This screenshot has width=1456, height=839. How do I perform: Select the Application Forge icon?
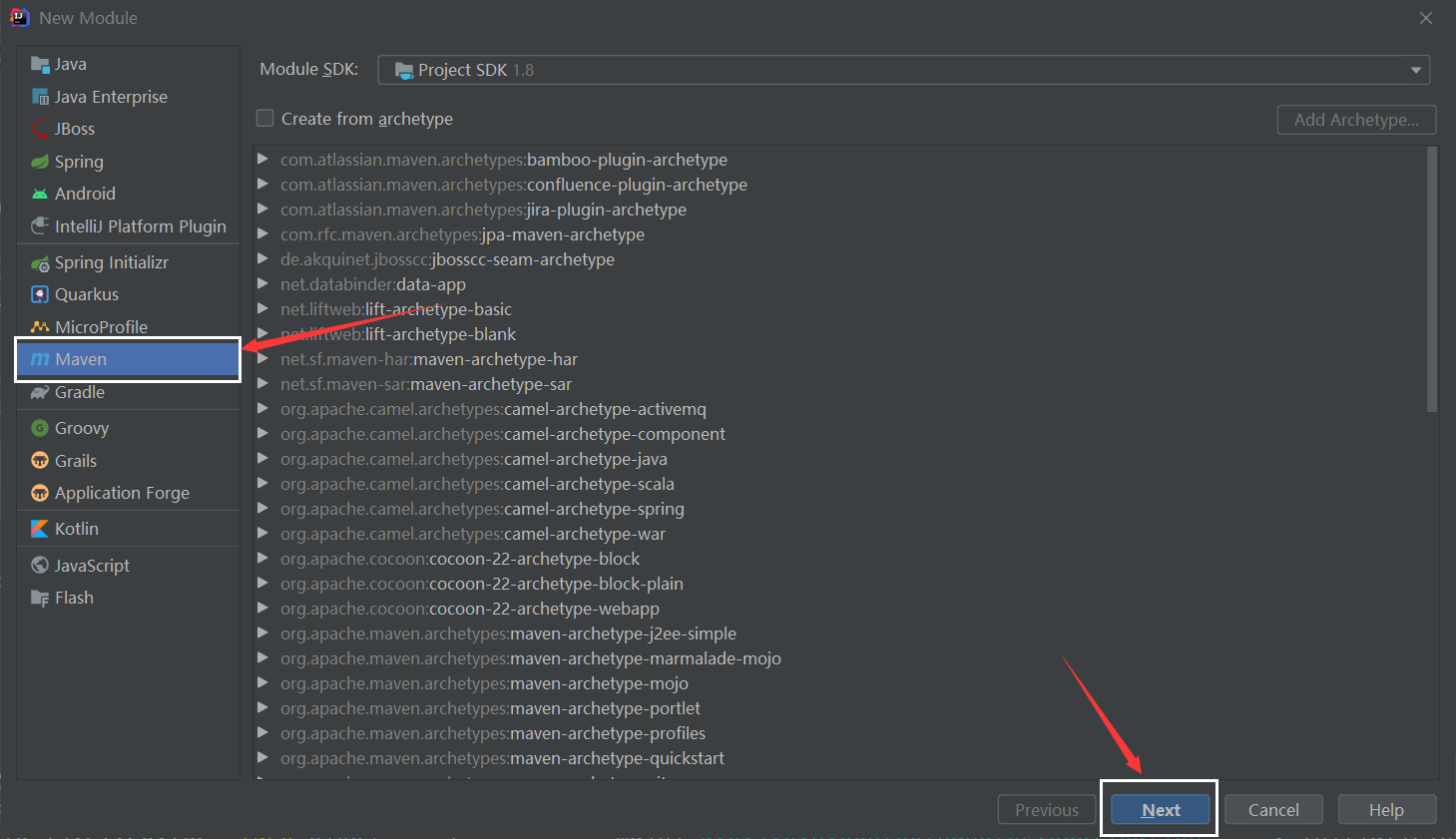(x=40, y=493)
